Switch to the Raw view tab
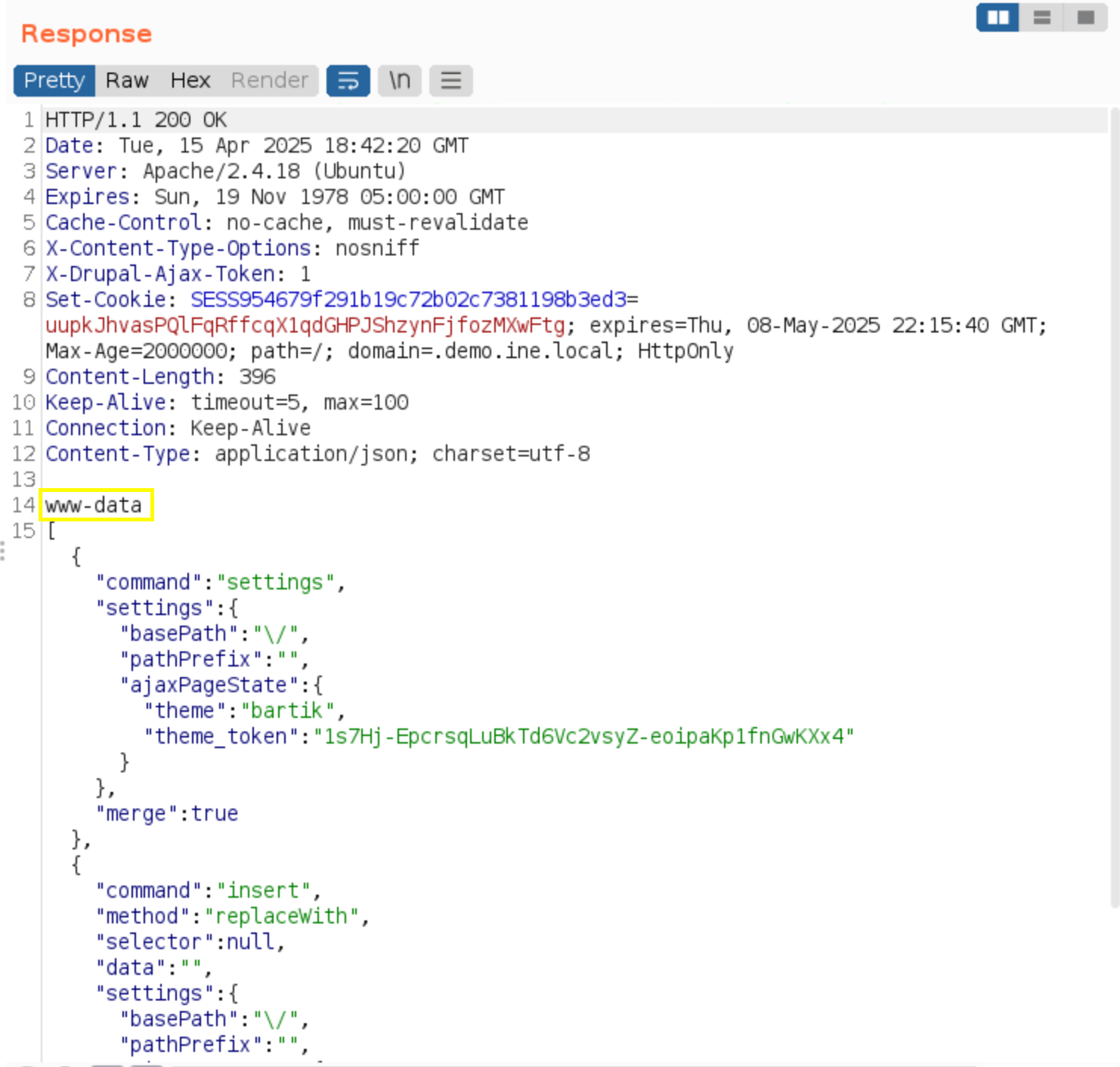 click(127, 80)
